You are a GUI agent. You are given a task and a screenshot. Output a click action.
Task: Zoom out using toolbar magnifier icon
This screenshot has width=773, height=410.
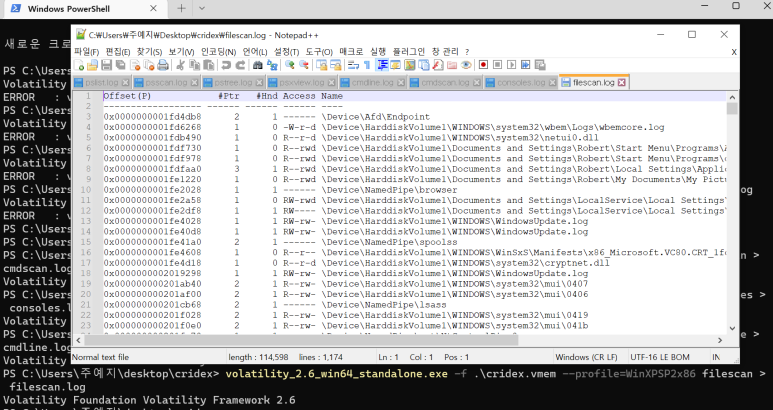coord(304,65)
